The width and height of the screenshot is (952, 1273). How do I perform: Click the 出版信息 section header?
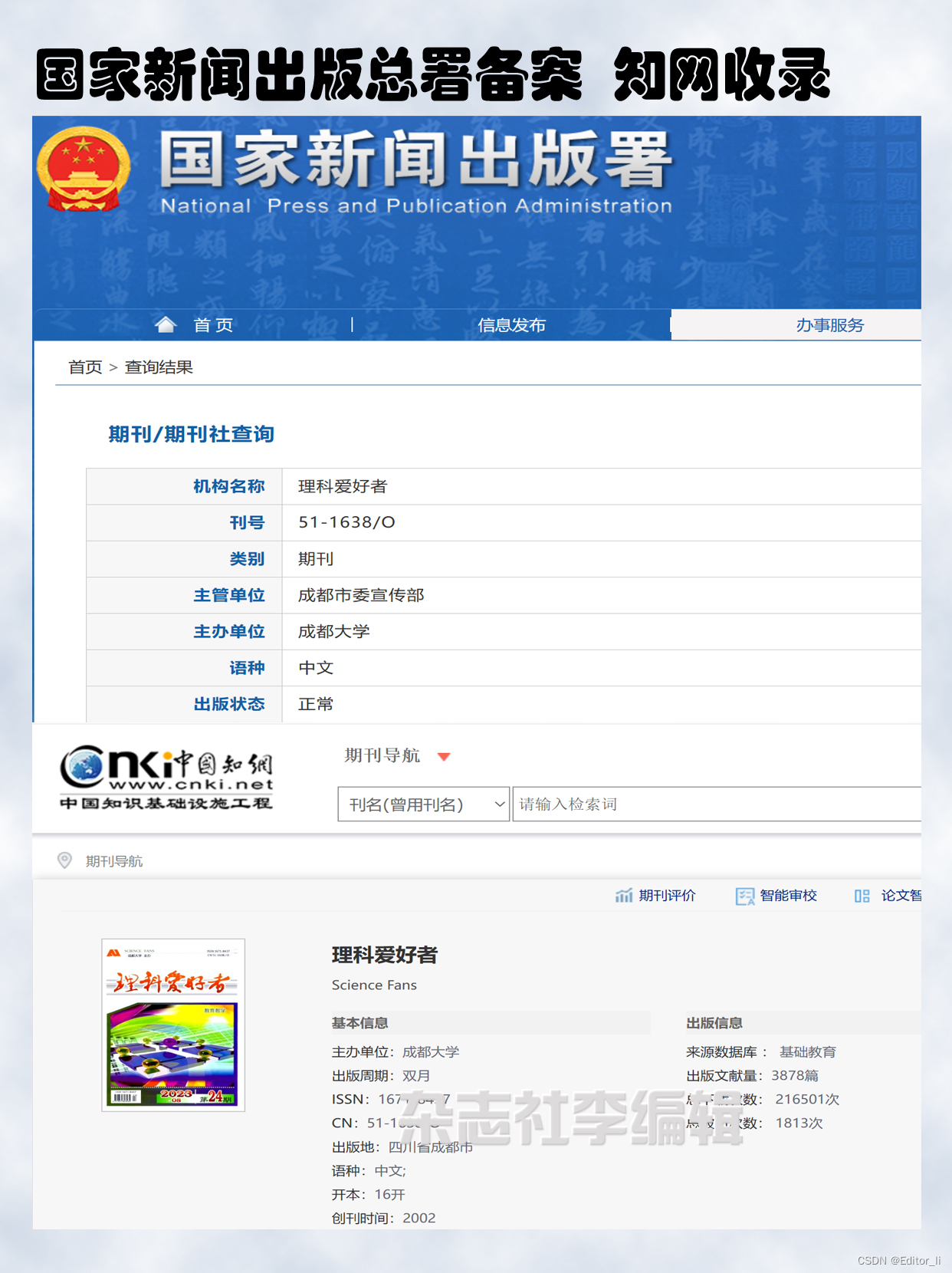714,1023
